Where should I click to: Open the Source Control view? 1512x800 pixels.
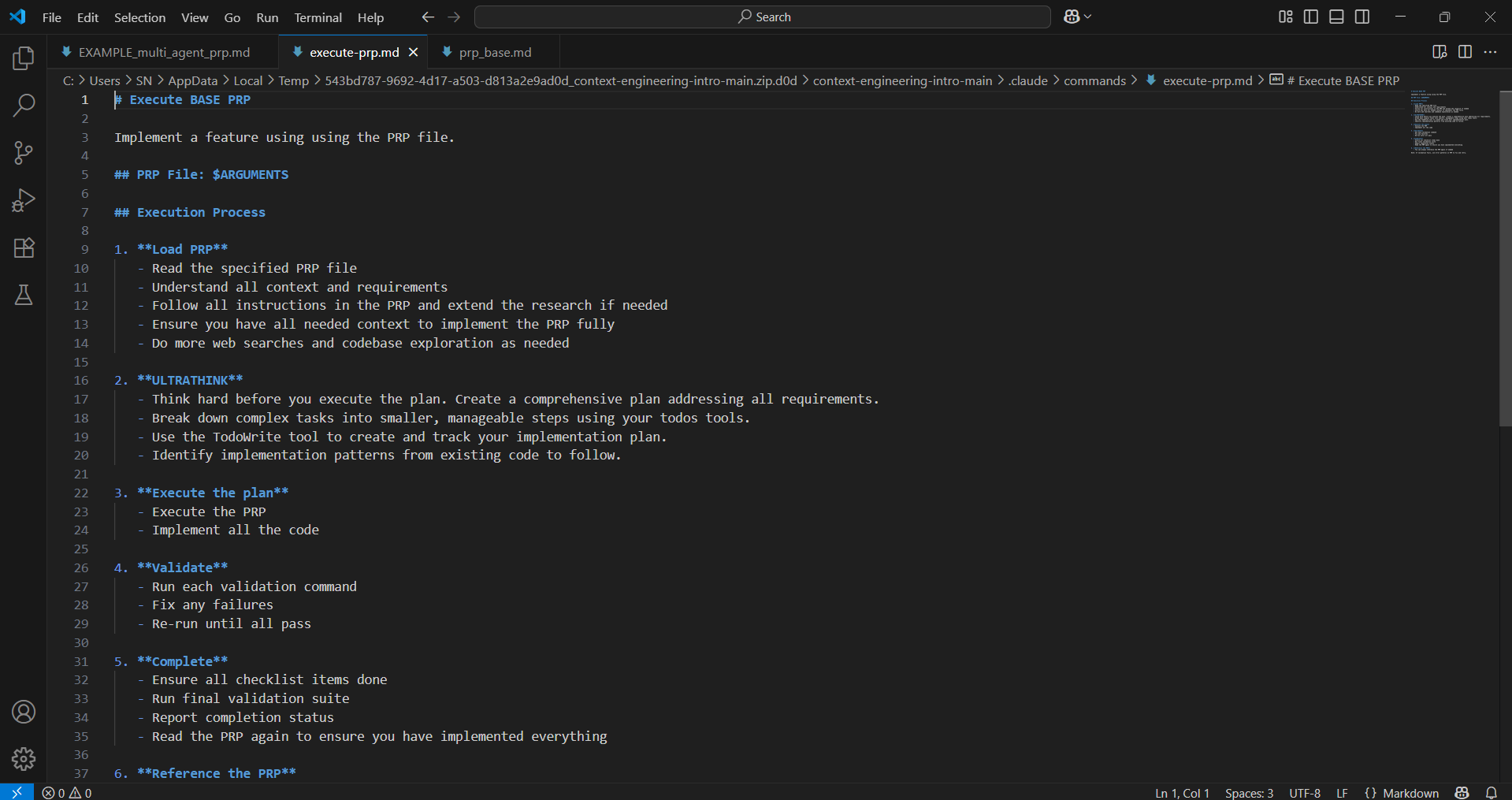point(24,153)
